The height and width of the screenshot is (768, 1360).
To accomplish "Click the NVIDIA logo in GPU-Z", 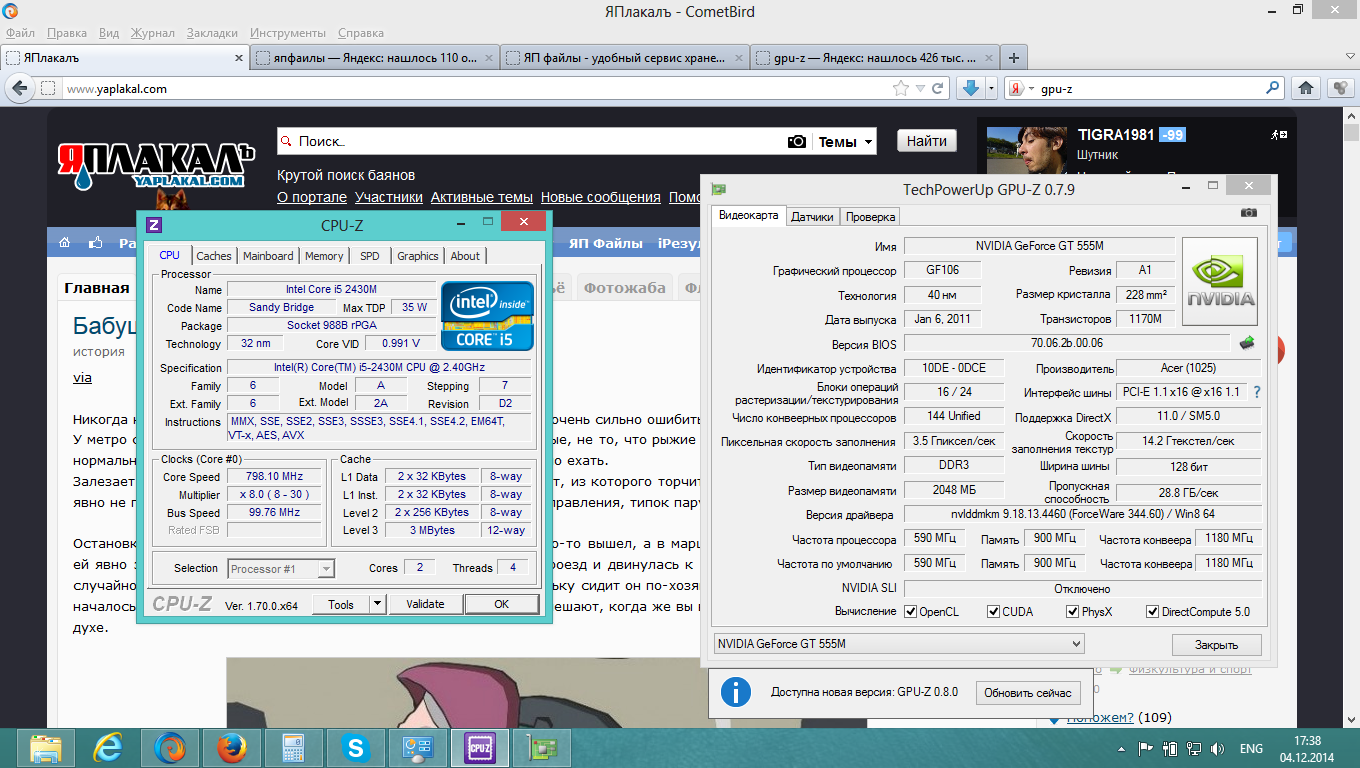I will pos(1219,281).
